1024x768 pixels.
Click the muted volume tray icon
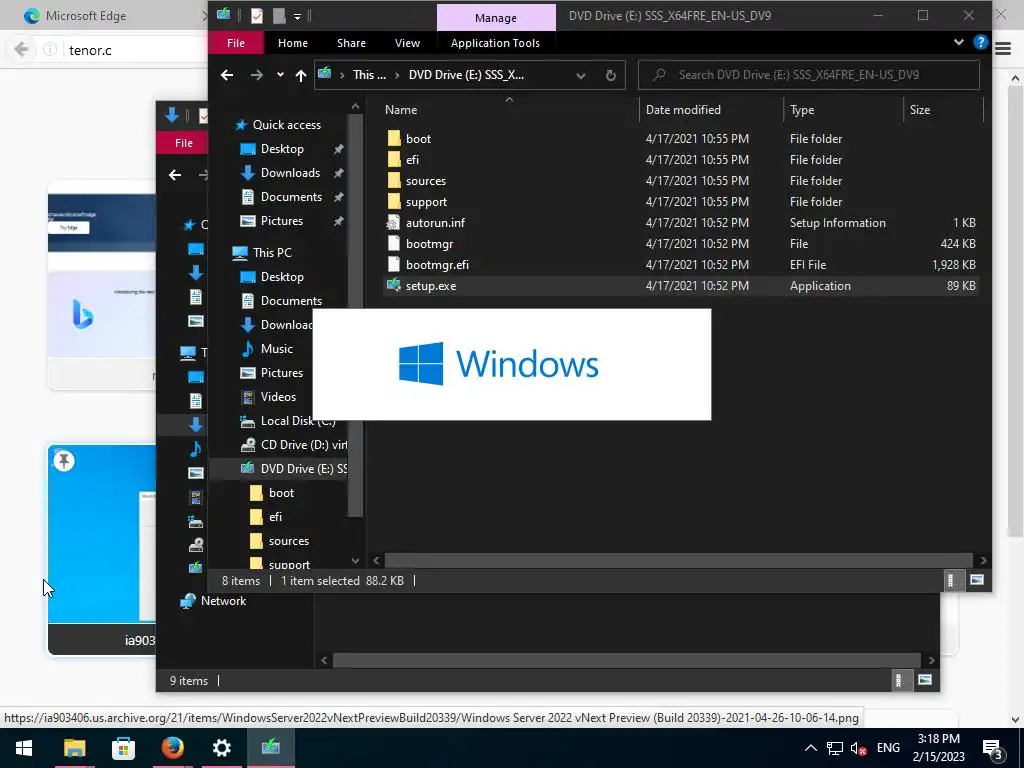pos(859,748)
